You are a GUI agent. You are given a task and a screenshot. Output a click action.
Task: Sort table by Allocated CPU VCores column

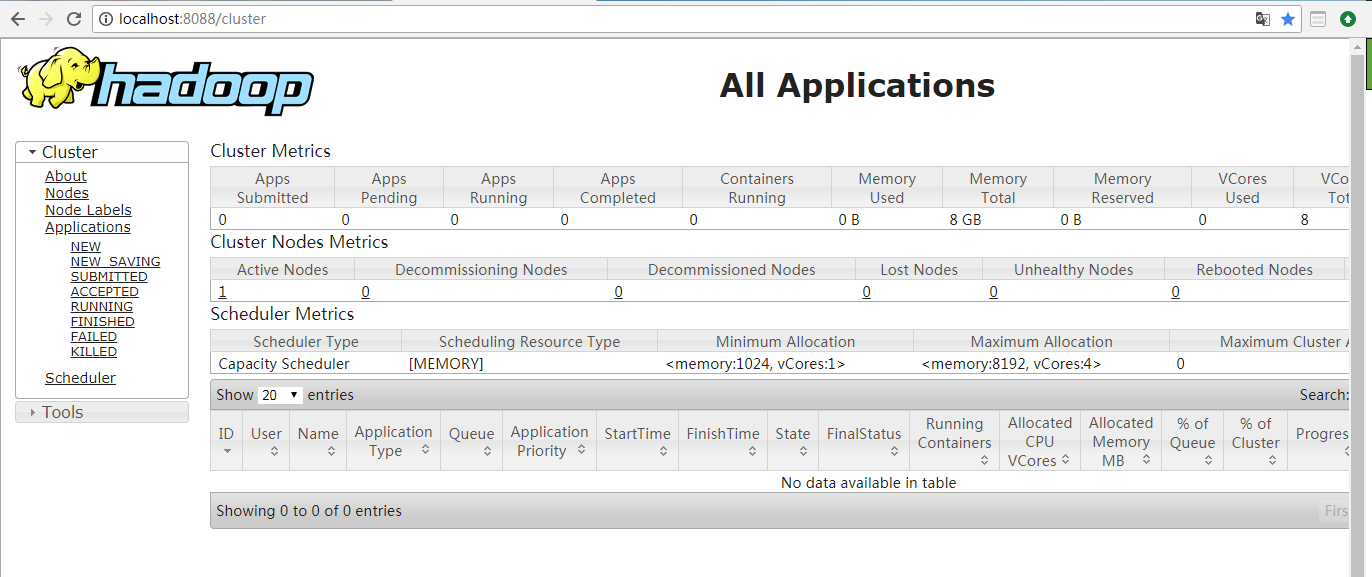(1040, 441)
